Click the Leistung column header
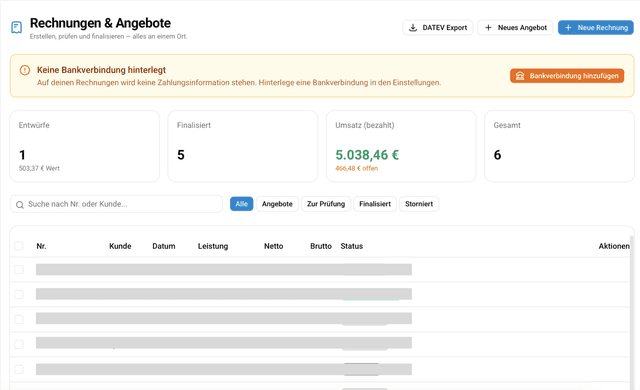Image resolution: width=640 pixels, height=390 pixels. click(213, 246)
